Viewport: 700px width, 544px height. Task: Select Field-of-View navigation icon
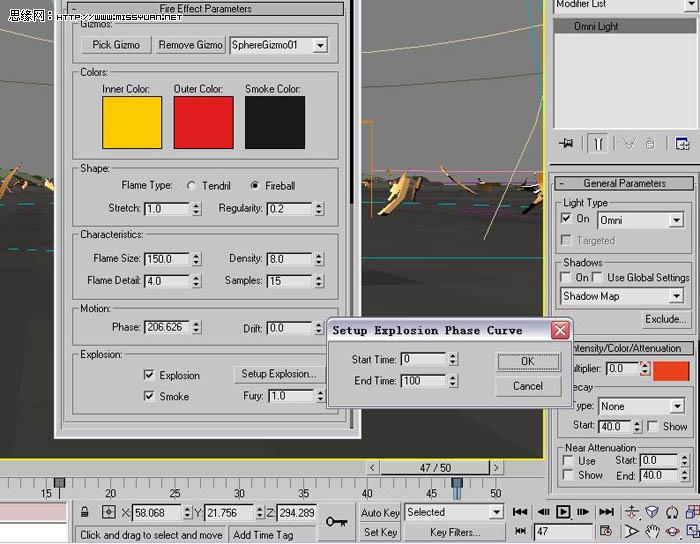pos(631,531)
